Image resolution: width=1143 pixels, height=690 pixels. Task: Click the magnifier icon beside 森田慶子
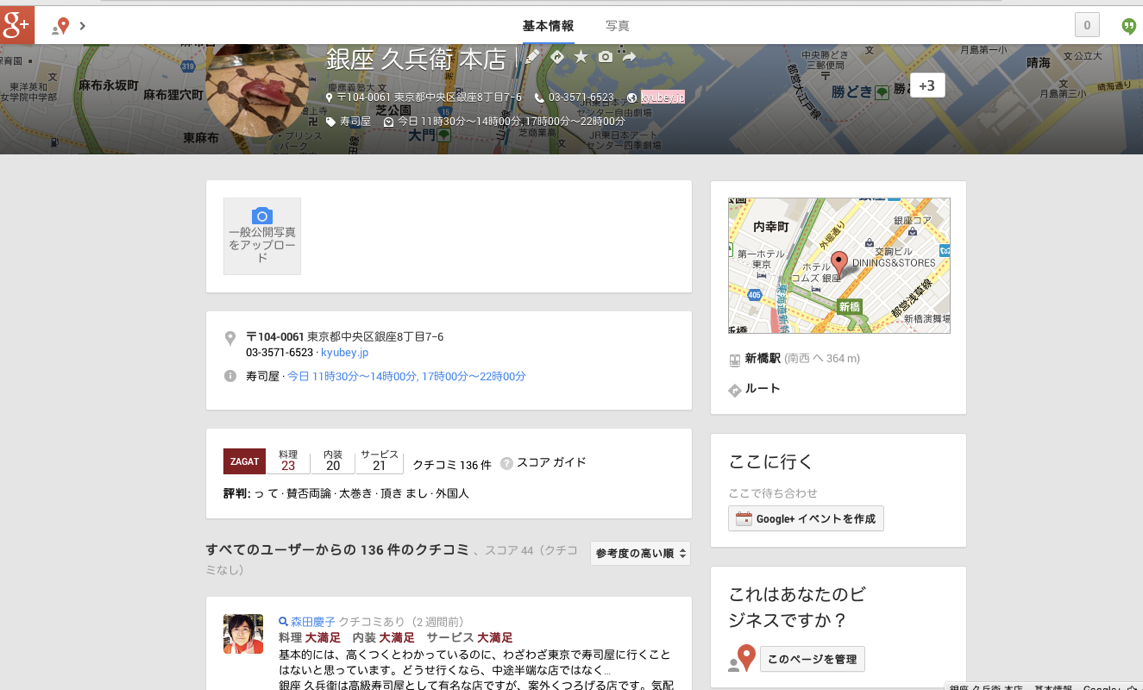(283, 622)
